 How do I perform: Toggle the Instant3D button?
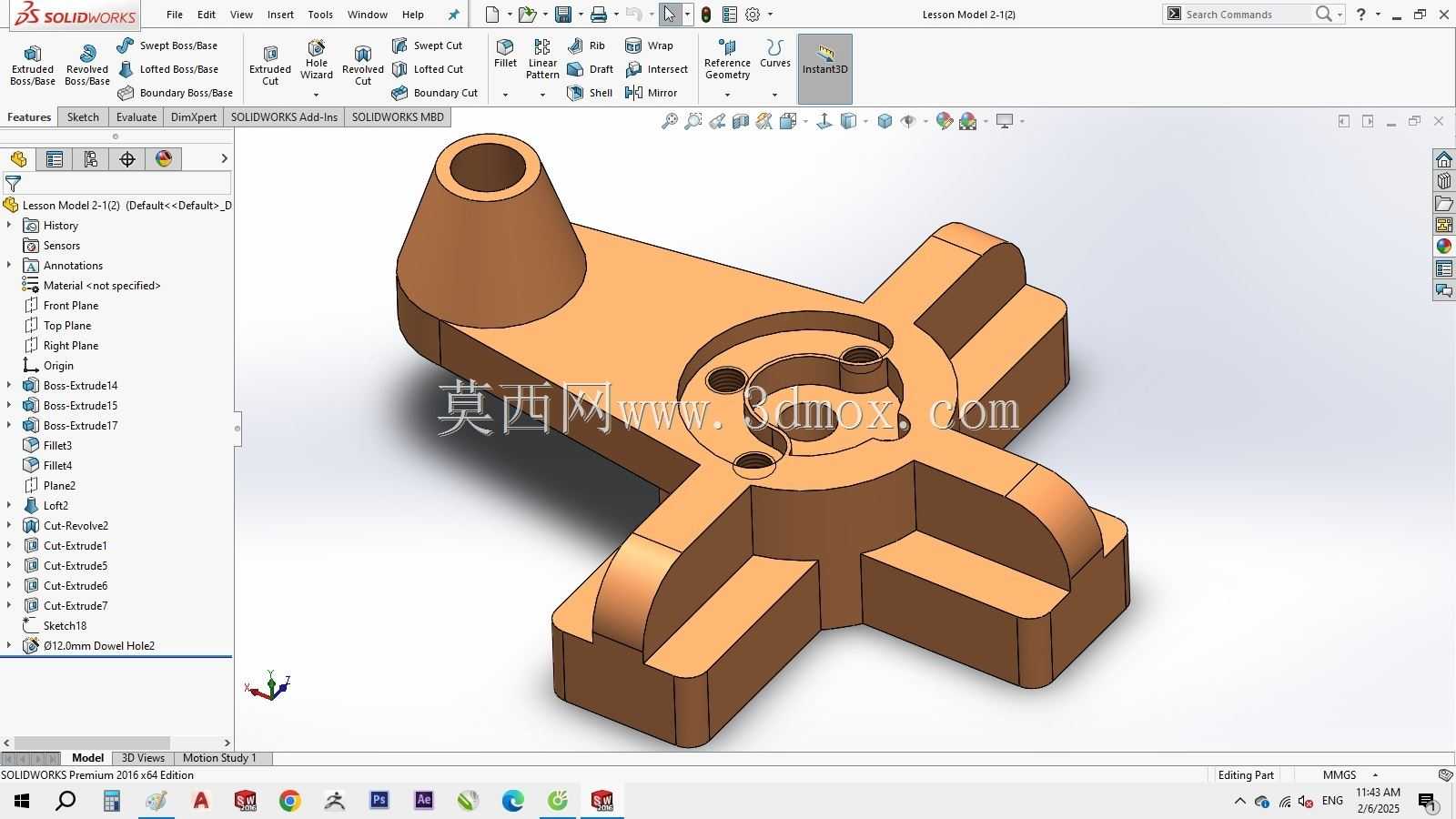click(824, 69)
